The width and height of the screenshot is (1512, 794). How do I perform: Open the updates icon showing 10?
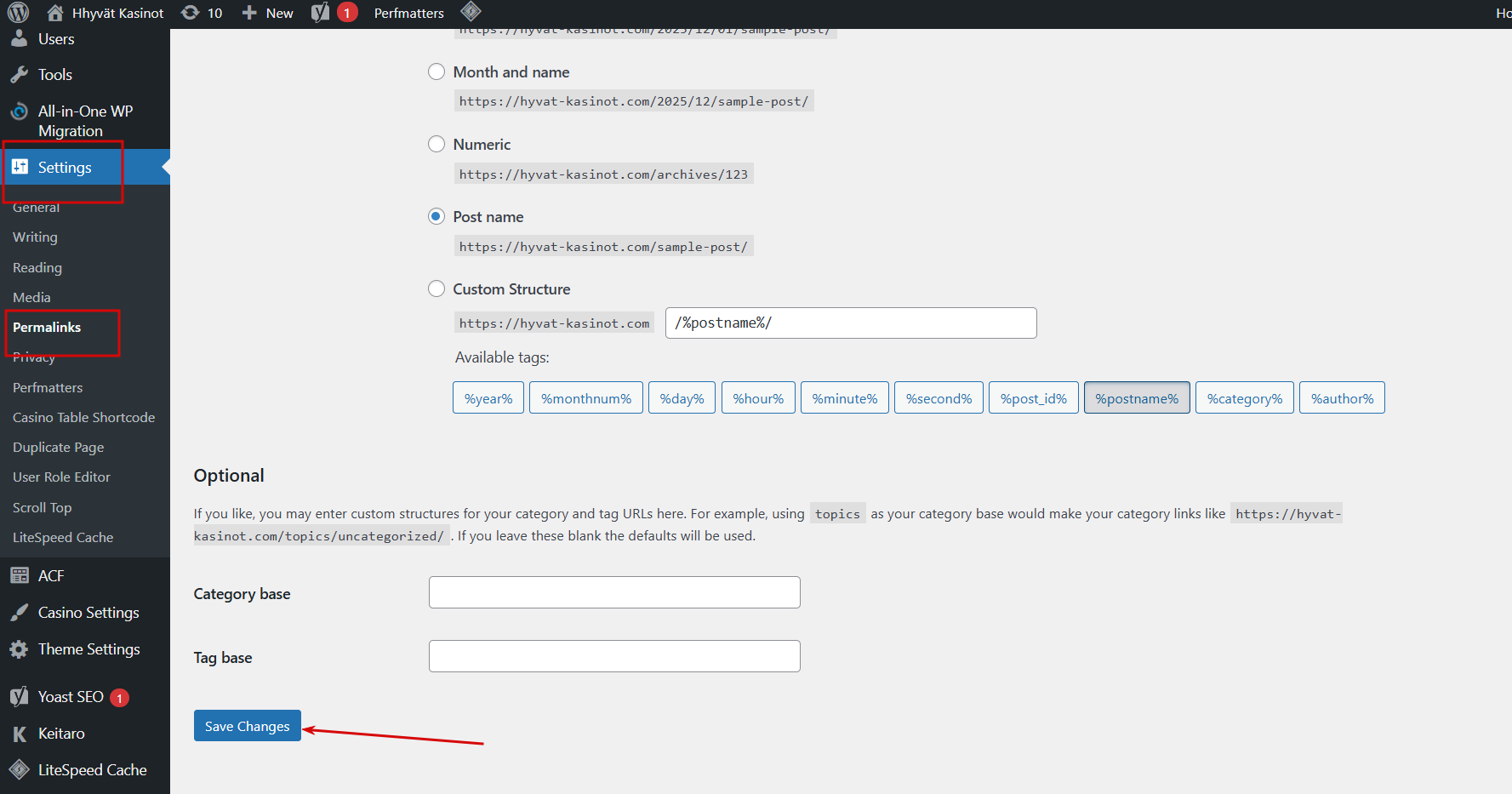pos(191,13)
